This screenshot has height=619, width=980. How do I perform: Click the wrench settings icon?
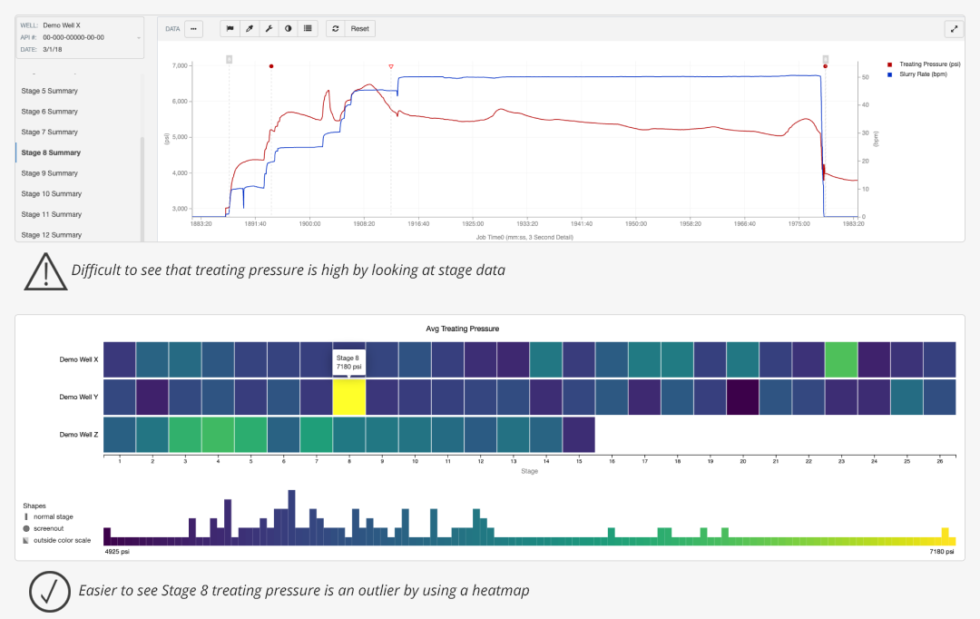(269, 28)
